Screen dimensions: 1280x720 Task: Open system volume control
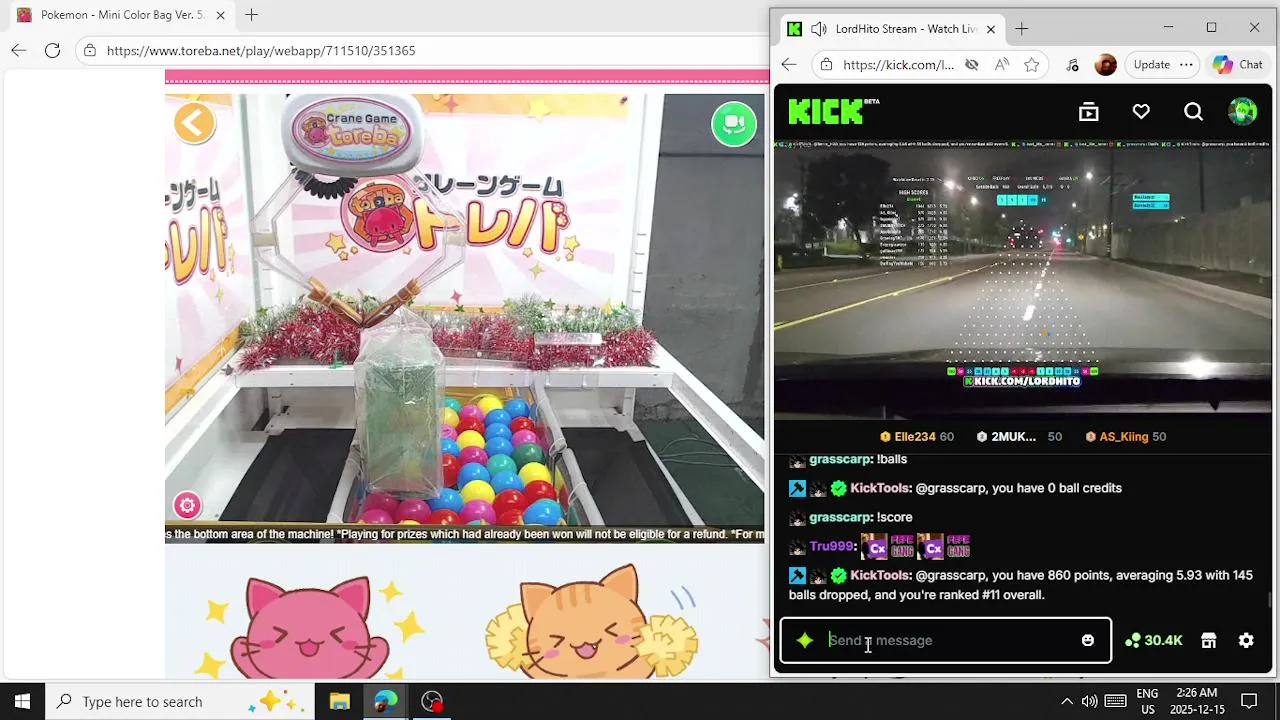coord(1089,701)
